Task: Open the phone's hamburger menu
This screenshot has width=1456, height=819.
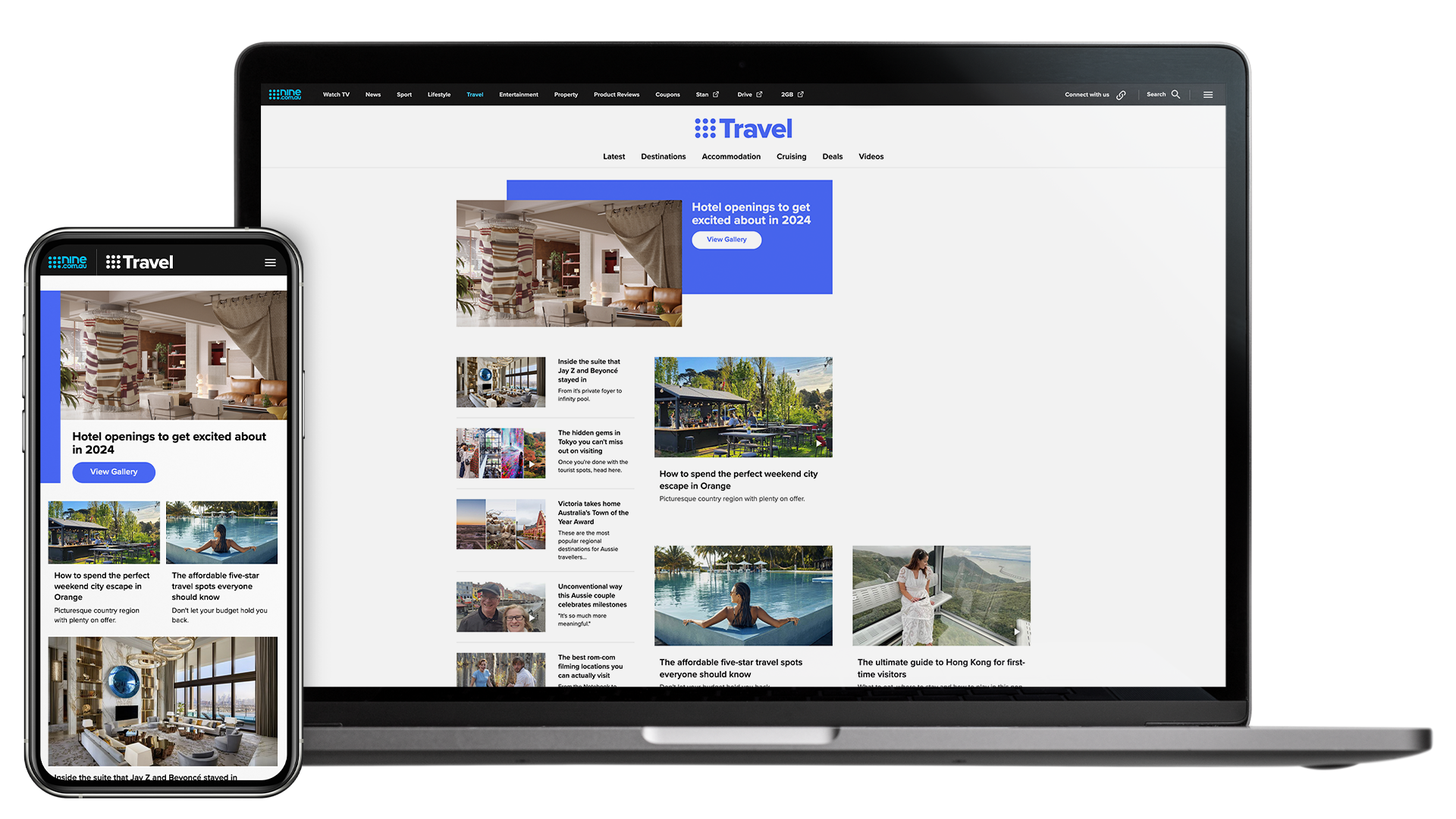Action: click(x=270, y=263)
